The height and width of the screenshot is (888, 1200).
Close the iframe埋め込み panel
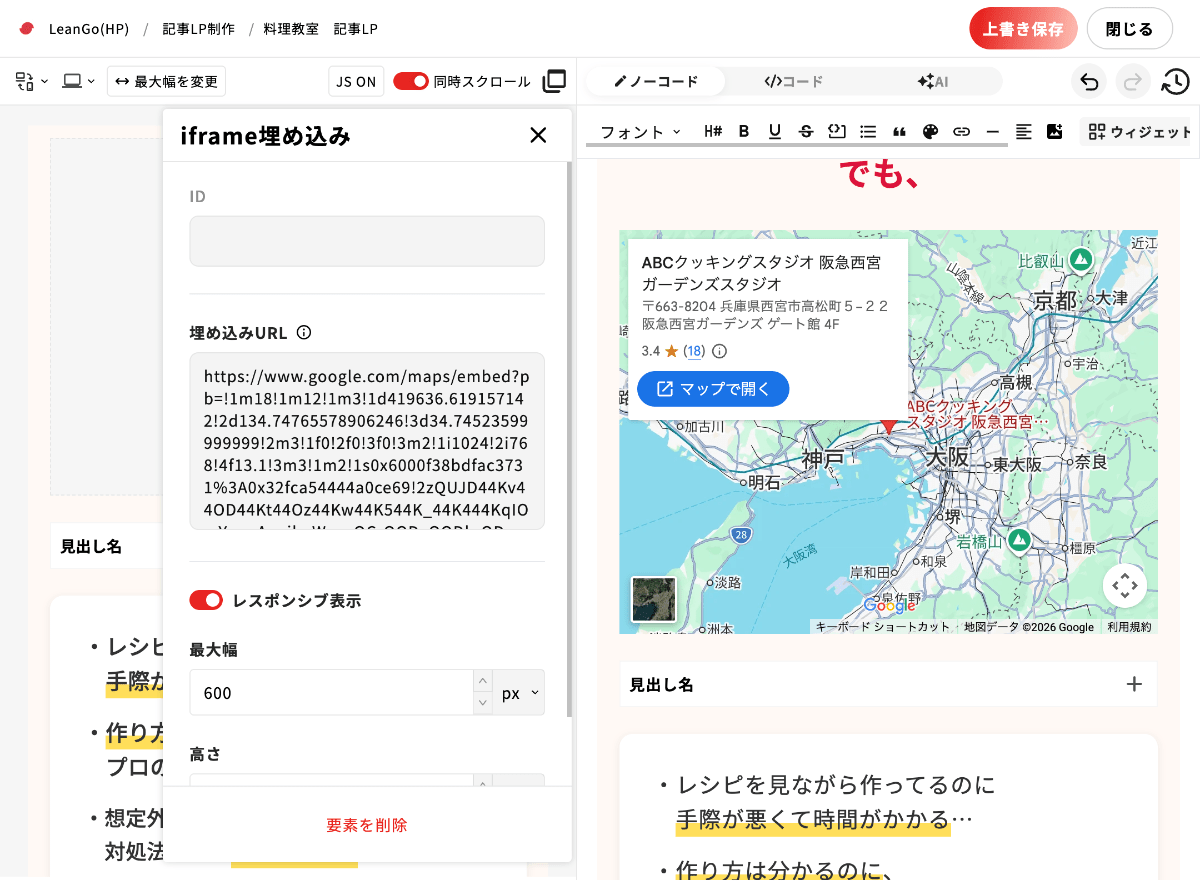(x=538, y=135)
